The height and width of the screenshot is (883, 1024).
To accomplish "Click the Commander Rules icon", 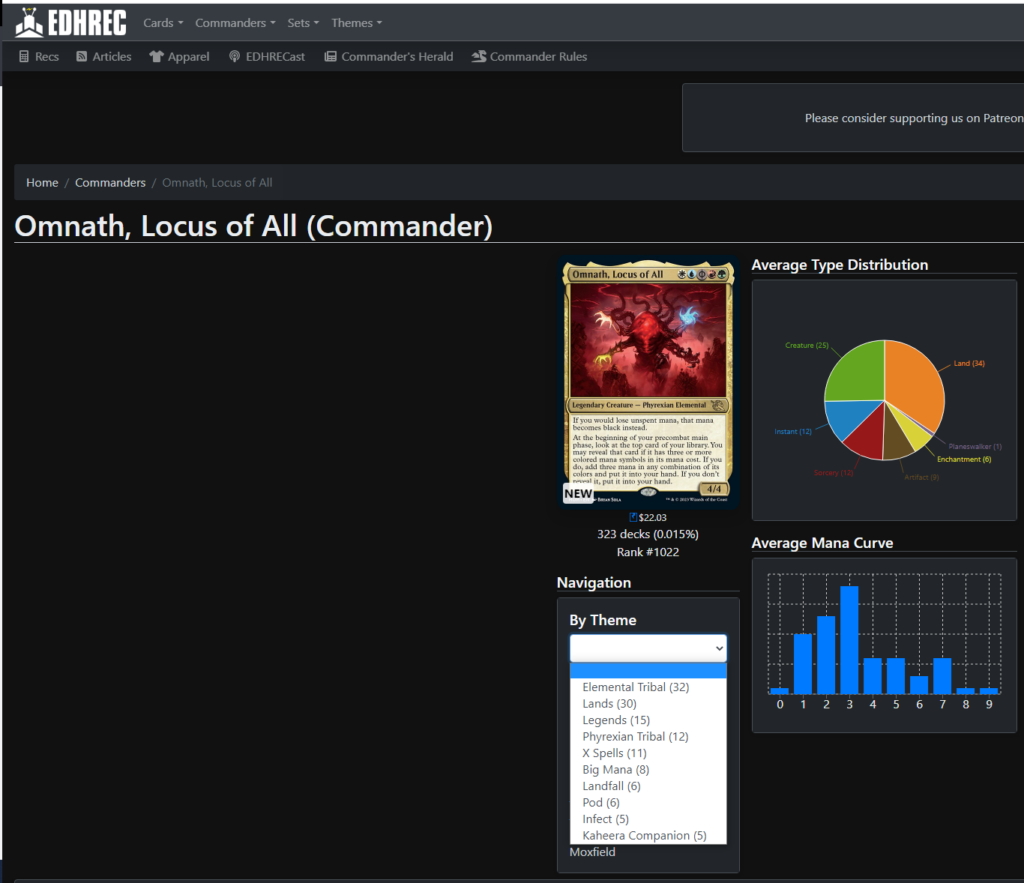I will (479, 56).
